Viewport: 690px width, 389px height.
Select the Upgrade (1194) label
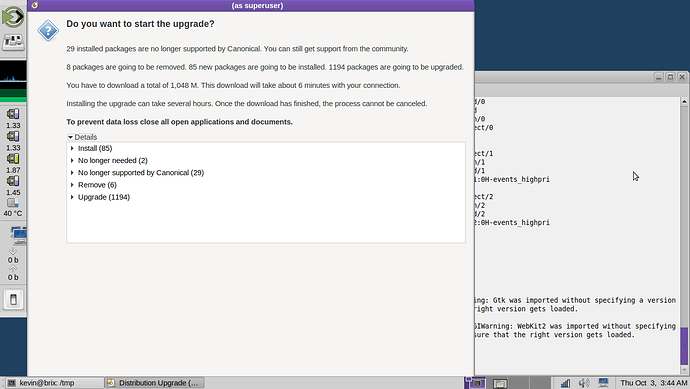[104, 197]
